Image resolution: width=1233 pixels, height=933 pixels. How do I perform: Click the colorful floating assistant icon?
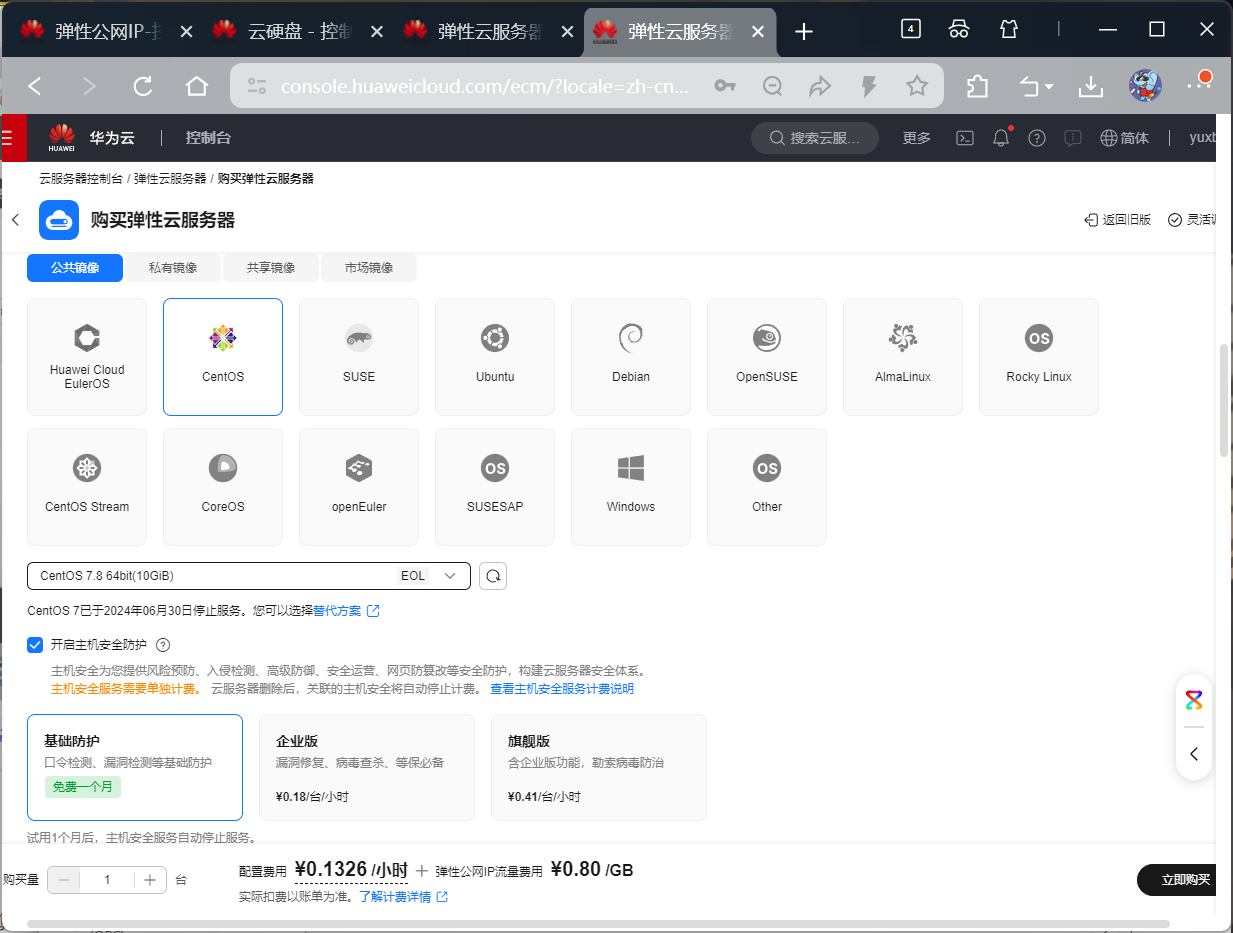[x=1194, y=700]
